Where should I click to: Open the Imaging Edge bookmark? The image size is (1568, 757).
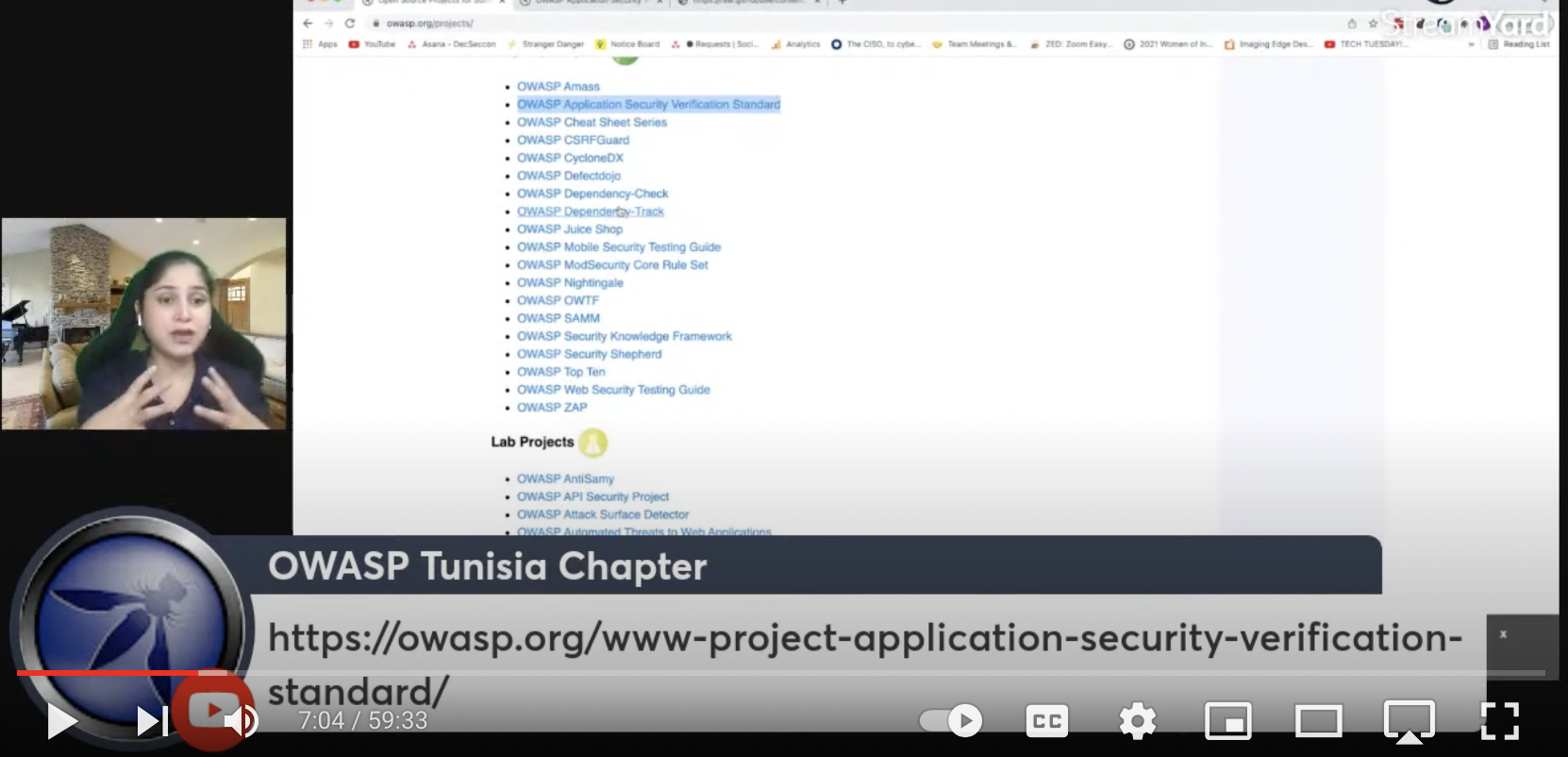pyautogui.click(x=1268, y=44)
